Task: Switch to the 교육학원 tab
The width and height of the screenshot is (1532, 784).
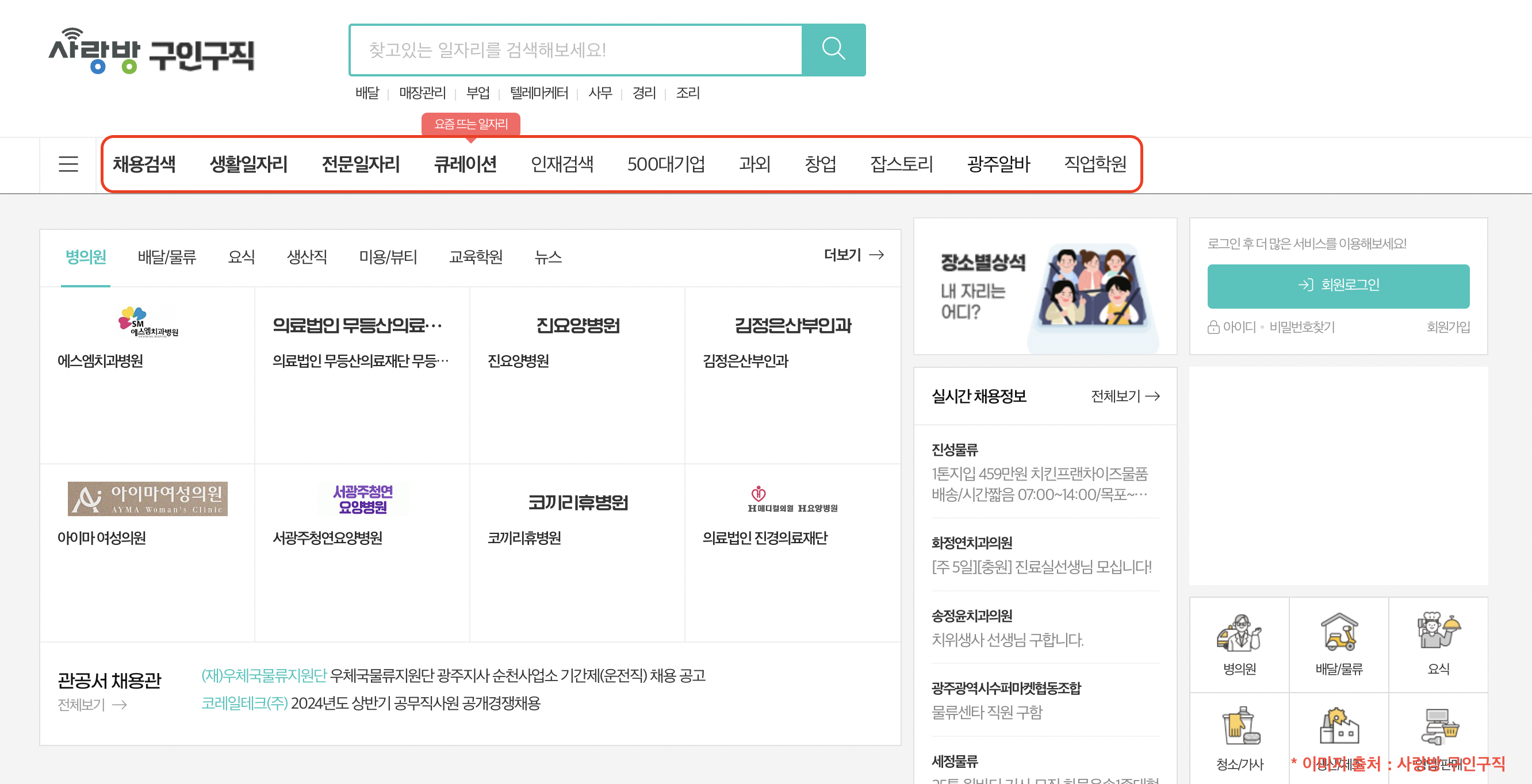Action: [x=476, y=257]
